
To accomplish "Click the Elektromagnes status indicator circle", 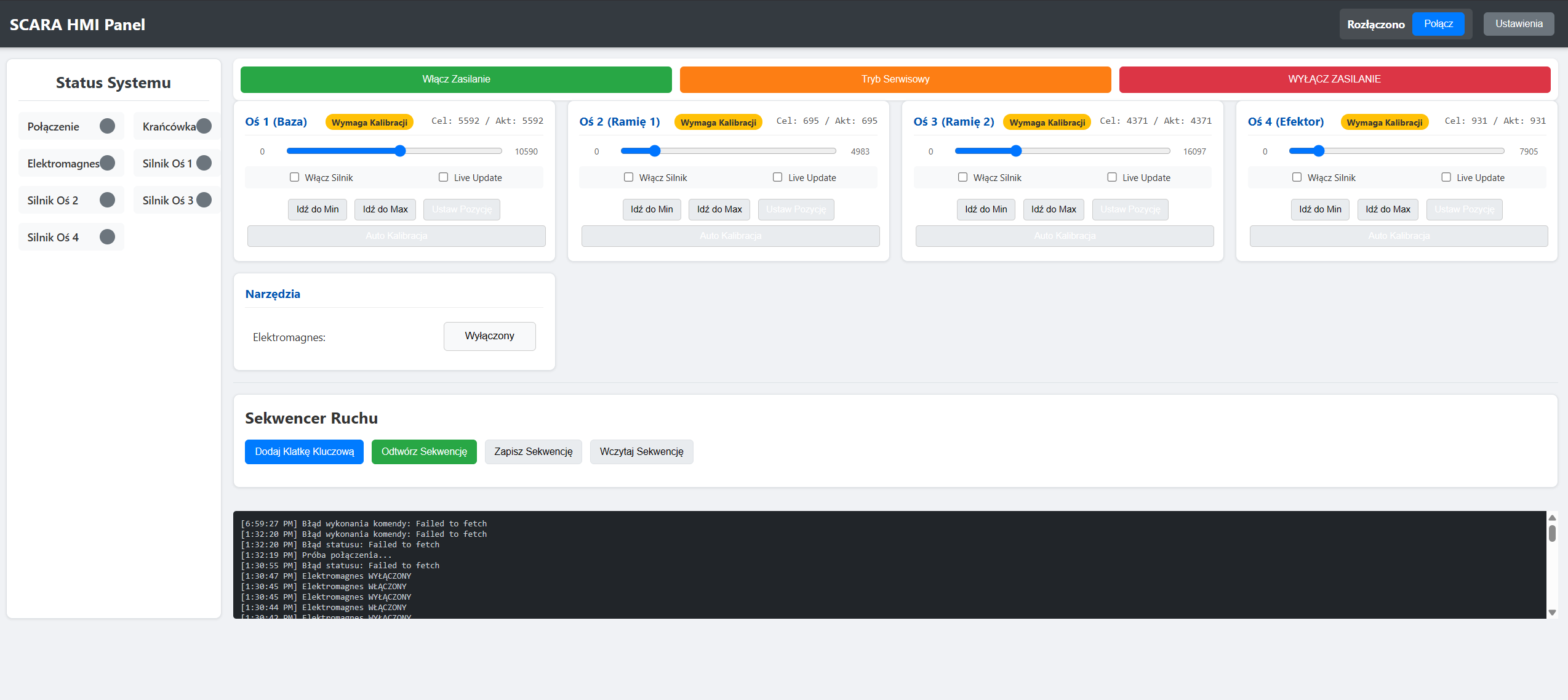I will (107, 163).
